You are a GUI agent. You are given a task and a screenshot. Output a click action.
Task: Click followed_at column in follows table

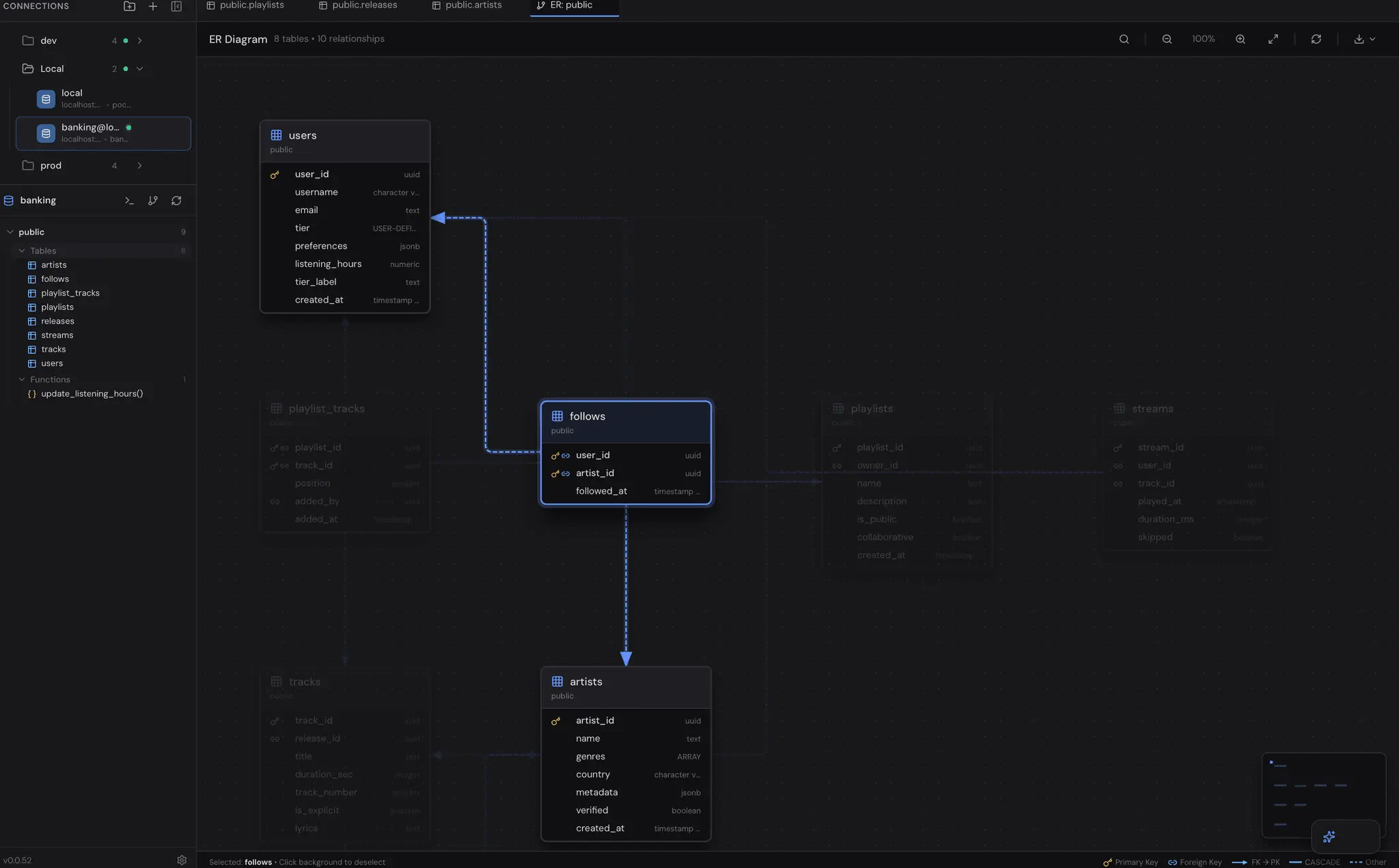tap(626, 491)
